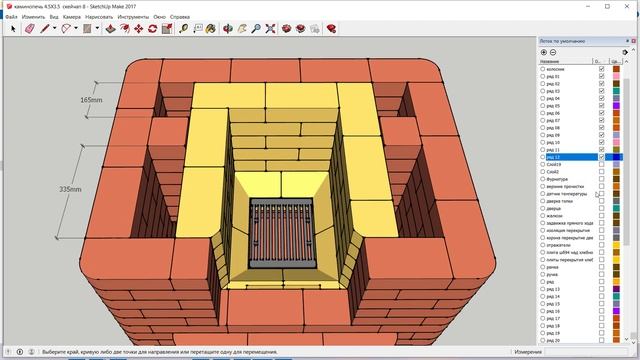This screenshot has width=640, height=360.
Task: Select the Push/Pull tool
Action: [110, 29]
